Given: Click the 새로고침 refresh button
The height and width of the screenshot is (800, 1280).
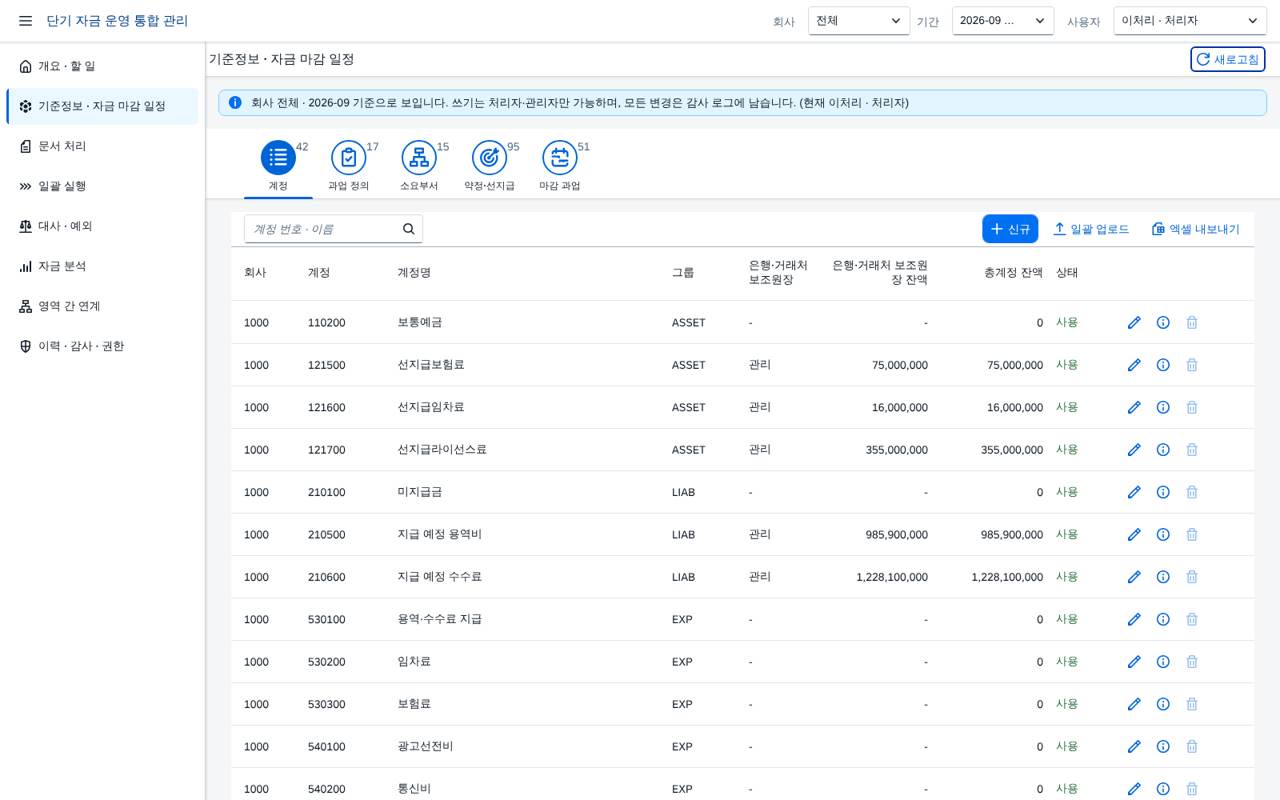Looking at the screenshot, I should click(1228, 59).
